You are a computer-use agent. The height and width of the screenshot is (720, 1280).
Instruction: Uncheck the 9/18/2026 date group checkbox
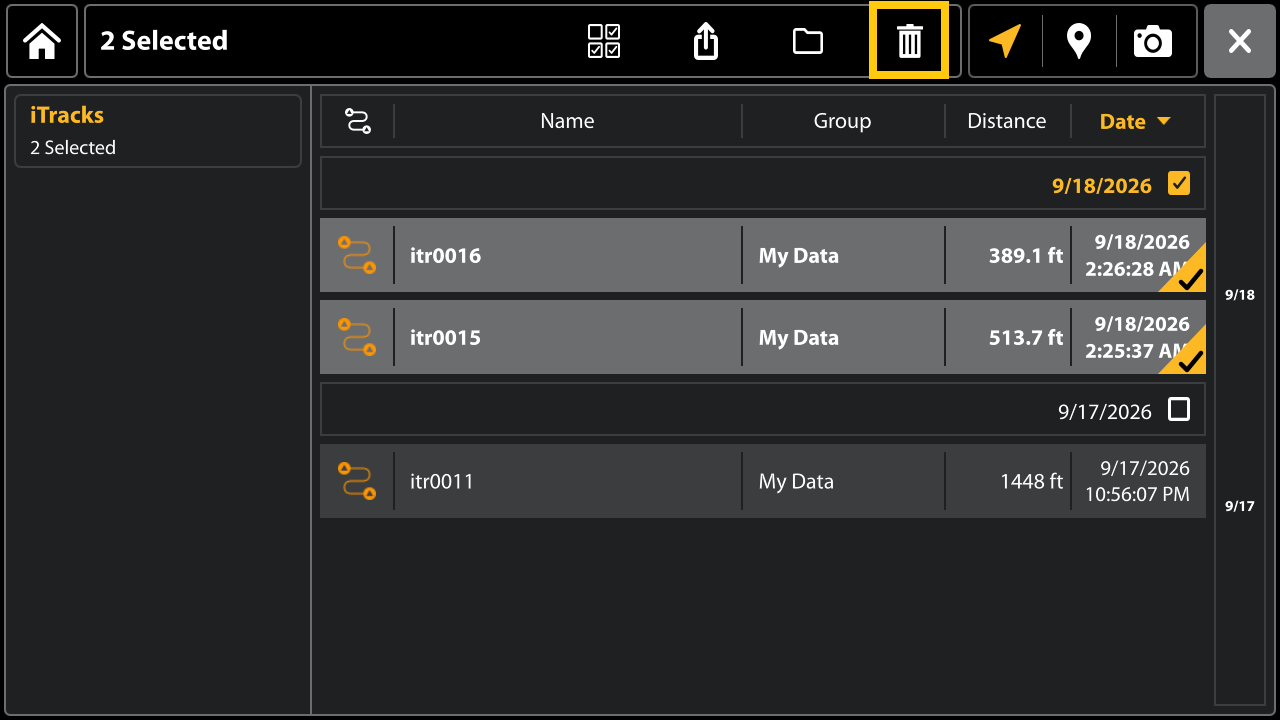1179,183
